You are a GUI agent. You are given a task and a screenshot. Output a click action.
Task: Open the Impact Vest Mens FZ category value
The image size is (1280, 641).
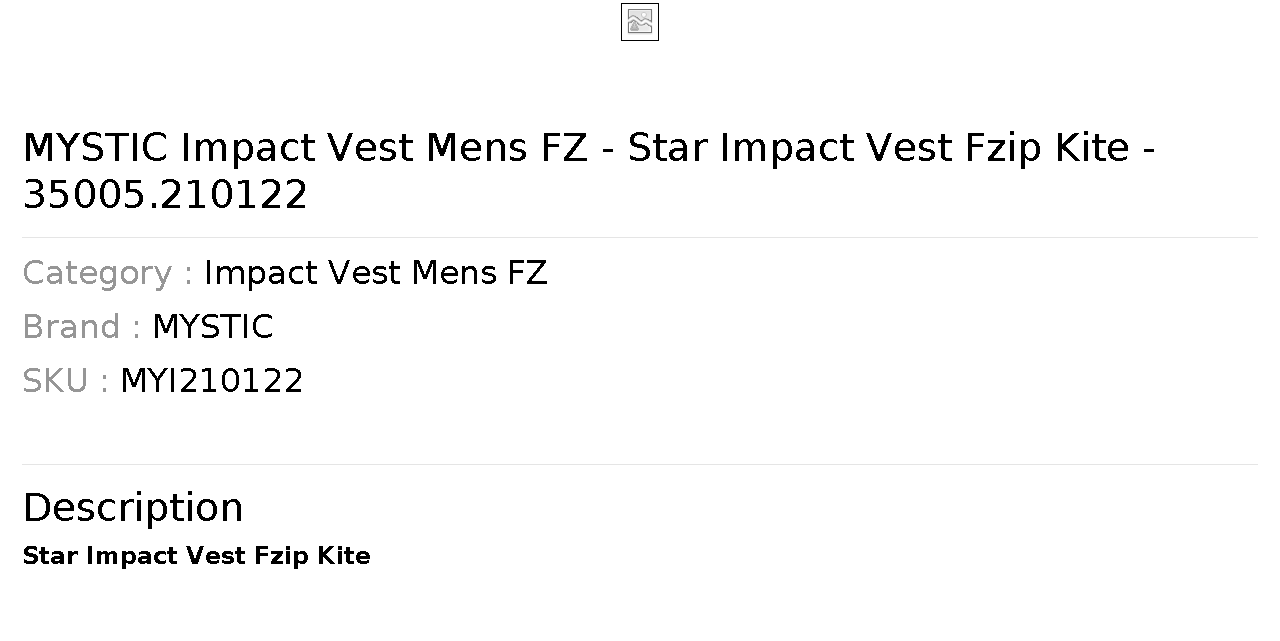coord(376,273)
